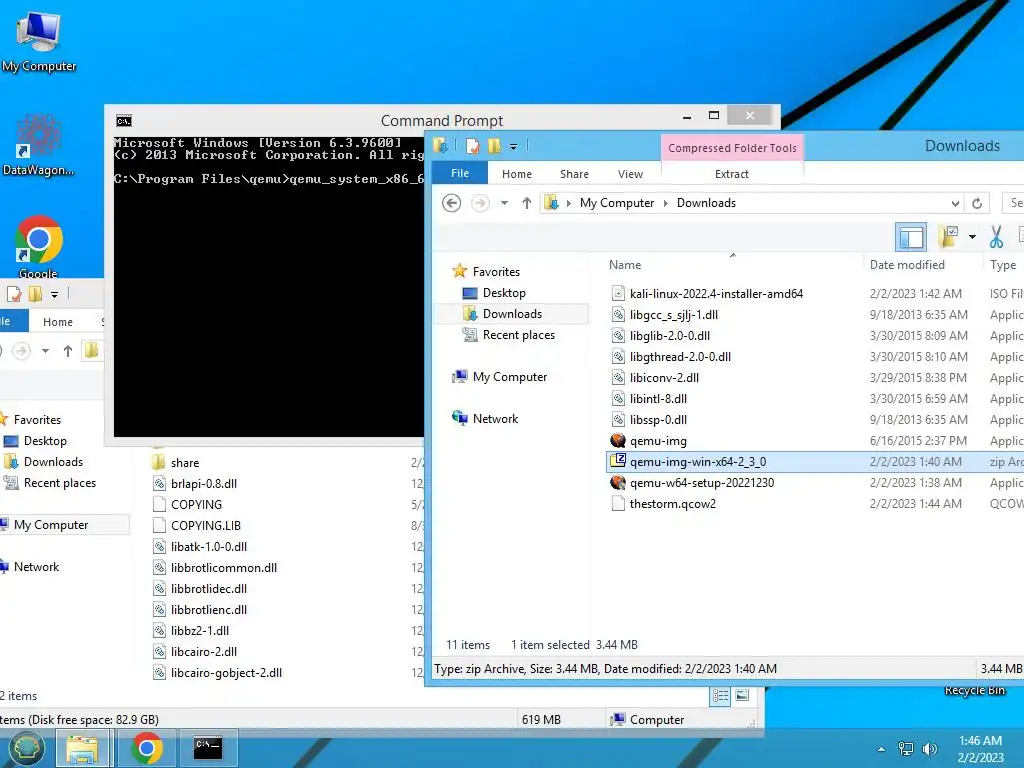The height and width of the screenshot is (768, 1024).
Task: Toggle the preview pane icon in Downloads
Action: (911, 236)
